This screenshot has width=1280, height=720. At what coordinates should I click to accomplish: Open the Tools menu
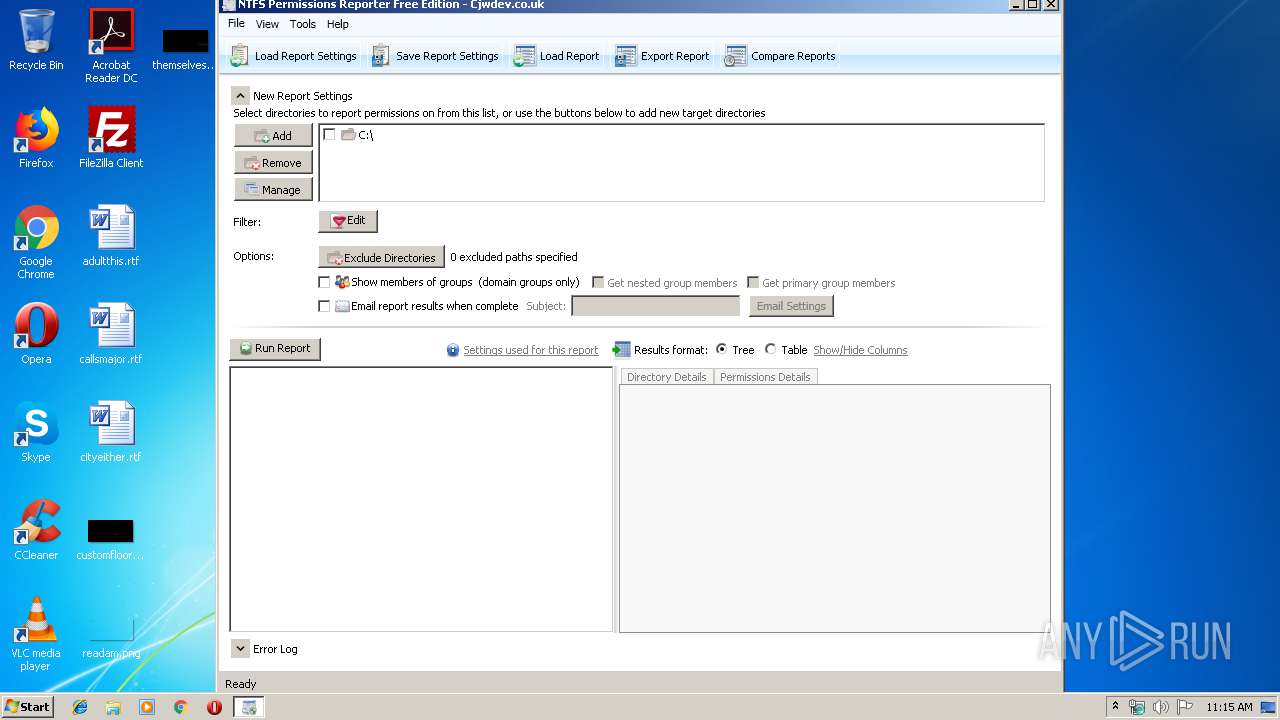coord(302,24)
